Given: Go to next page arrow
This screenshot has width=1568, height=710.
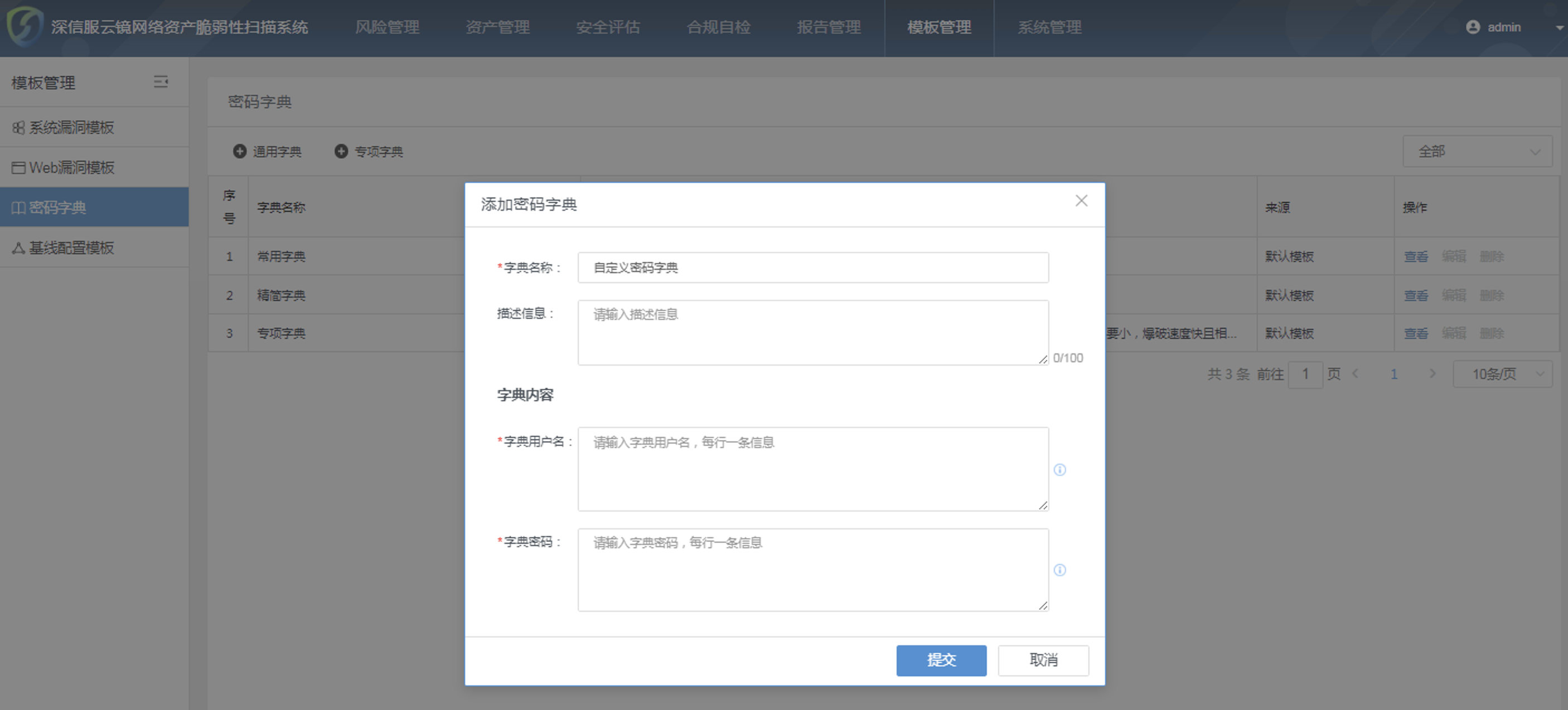Looking at the screenshot, I should click(1433, 373).
